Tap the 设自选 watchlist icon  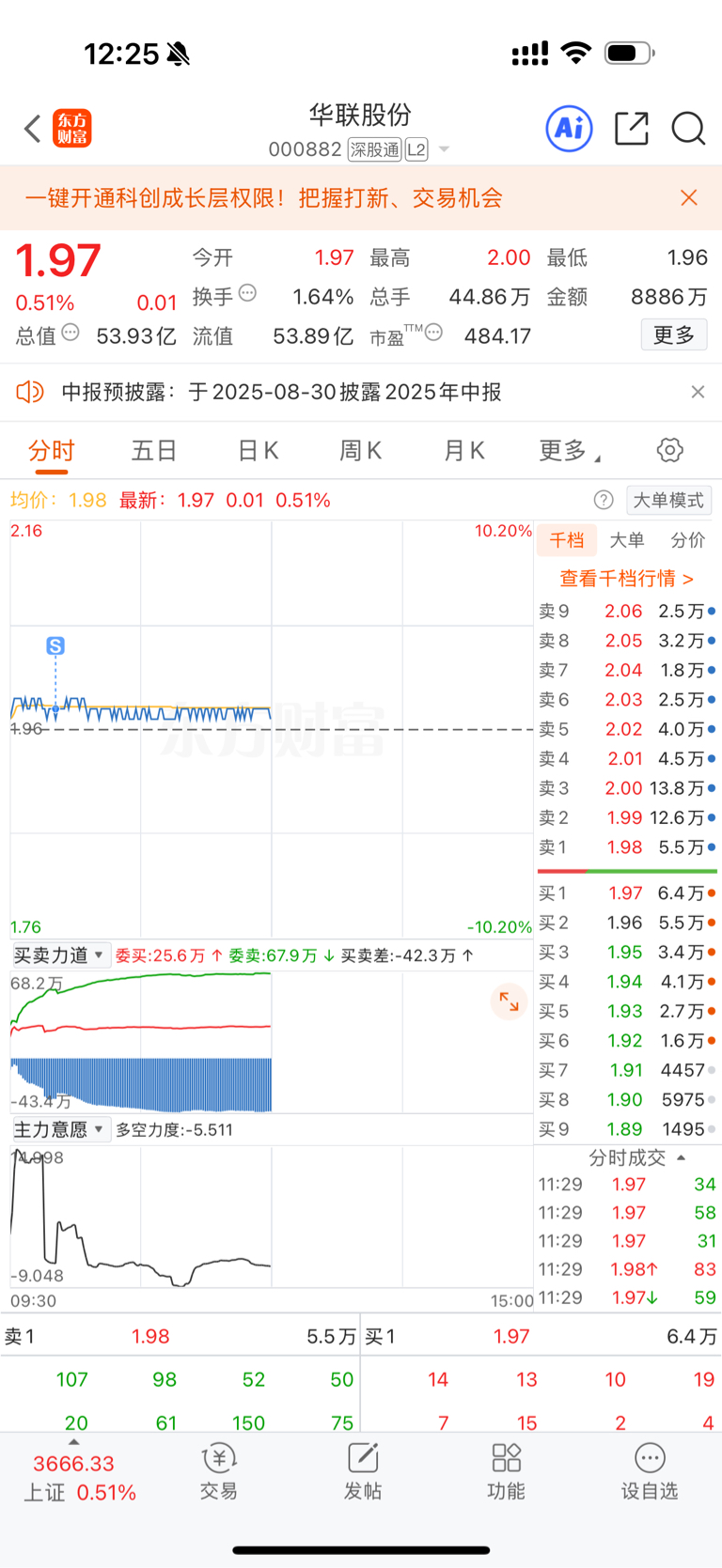[650, 1471]
